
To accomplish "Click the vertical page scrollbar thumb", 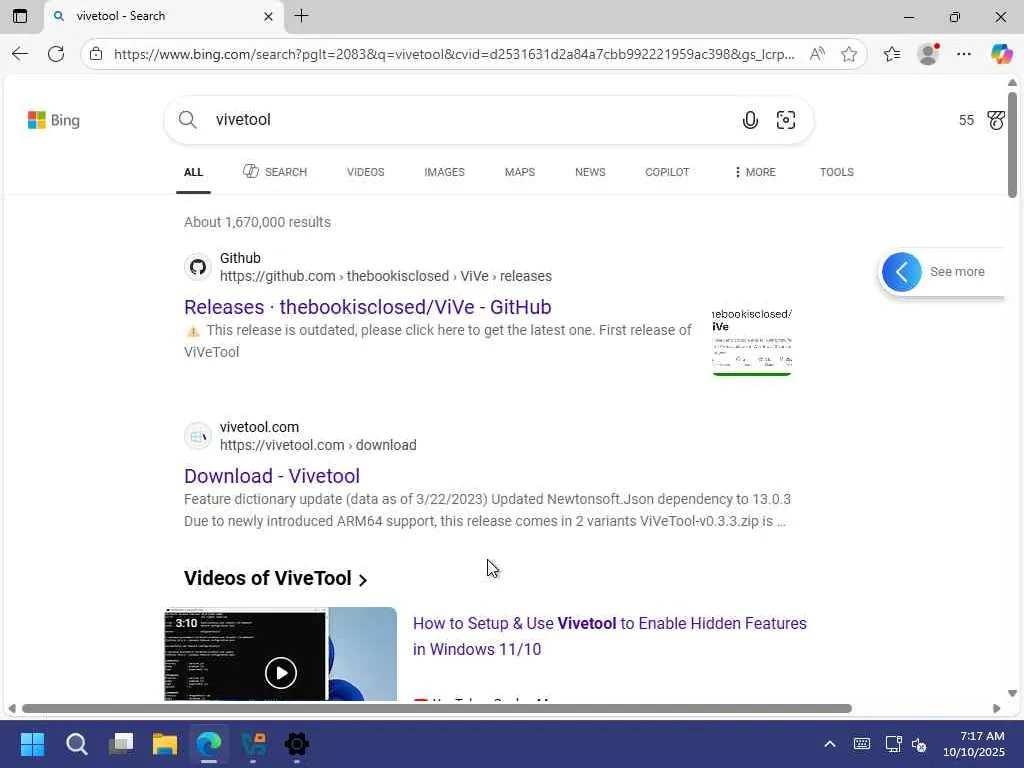I will 1012,145.
